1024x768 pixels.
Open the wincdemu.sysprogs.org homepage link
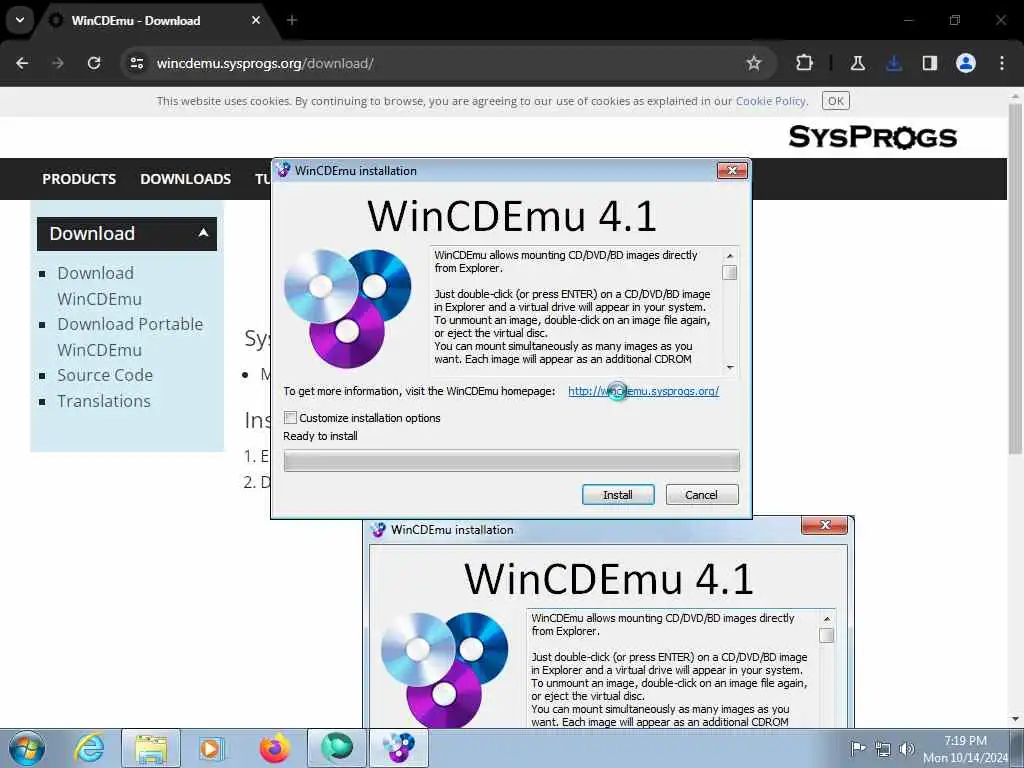643,391
